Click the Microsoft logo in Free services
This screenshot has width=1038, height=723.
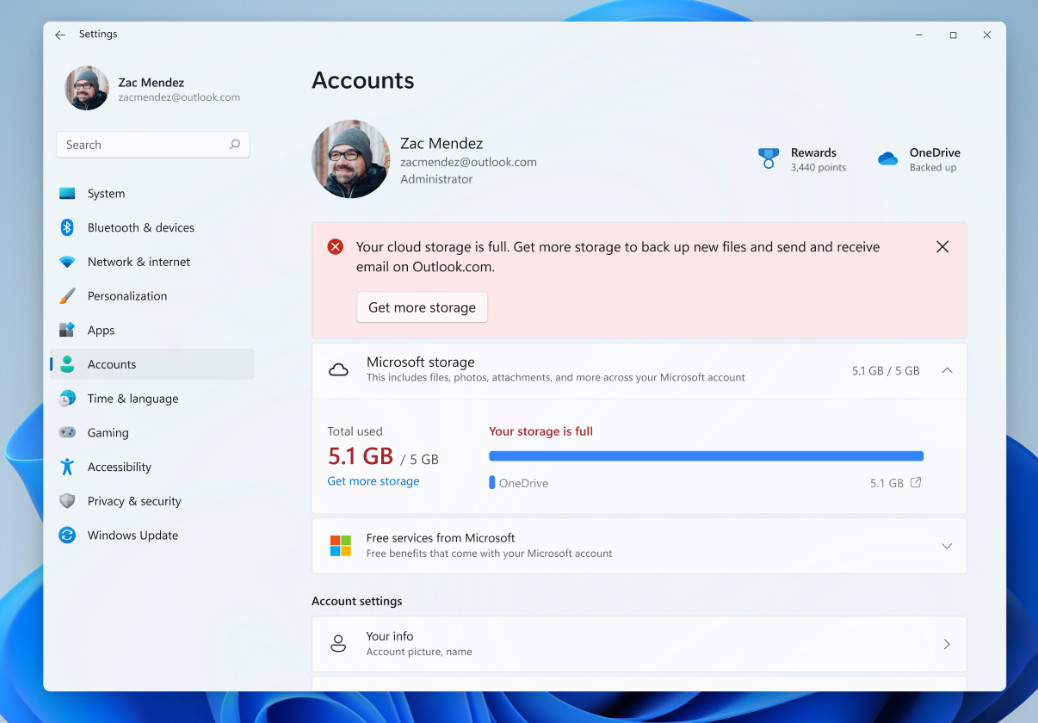(x=340, y=546)
